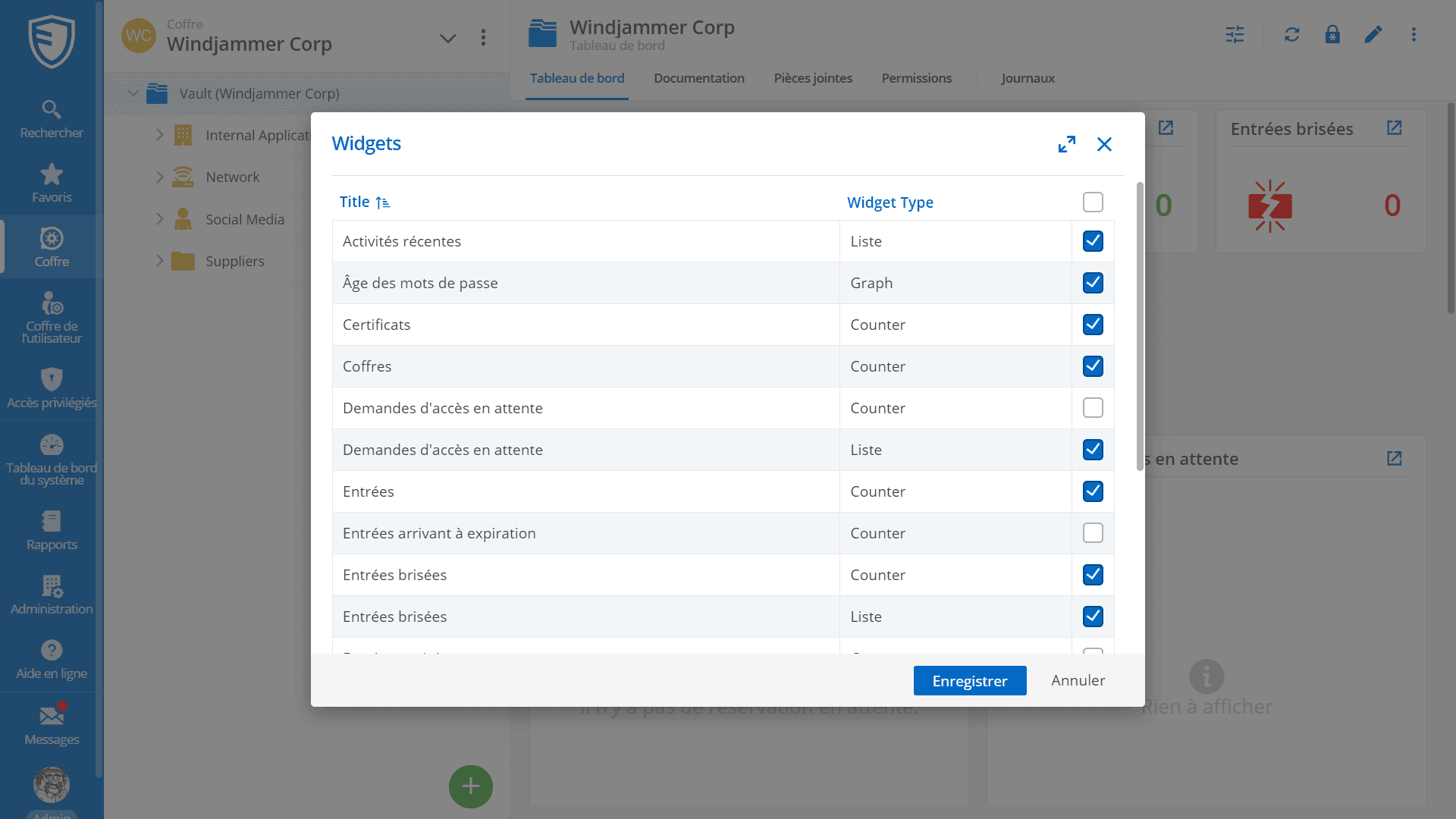Open Rapports in the sidebar
The image size is (1456, 819).
pos(52,530)
